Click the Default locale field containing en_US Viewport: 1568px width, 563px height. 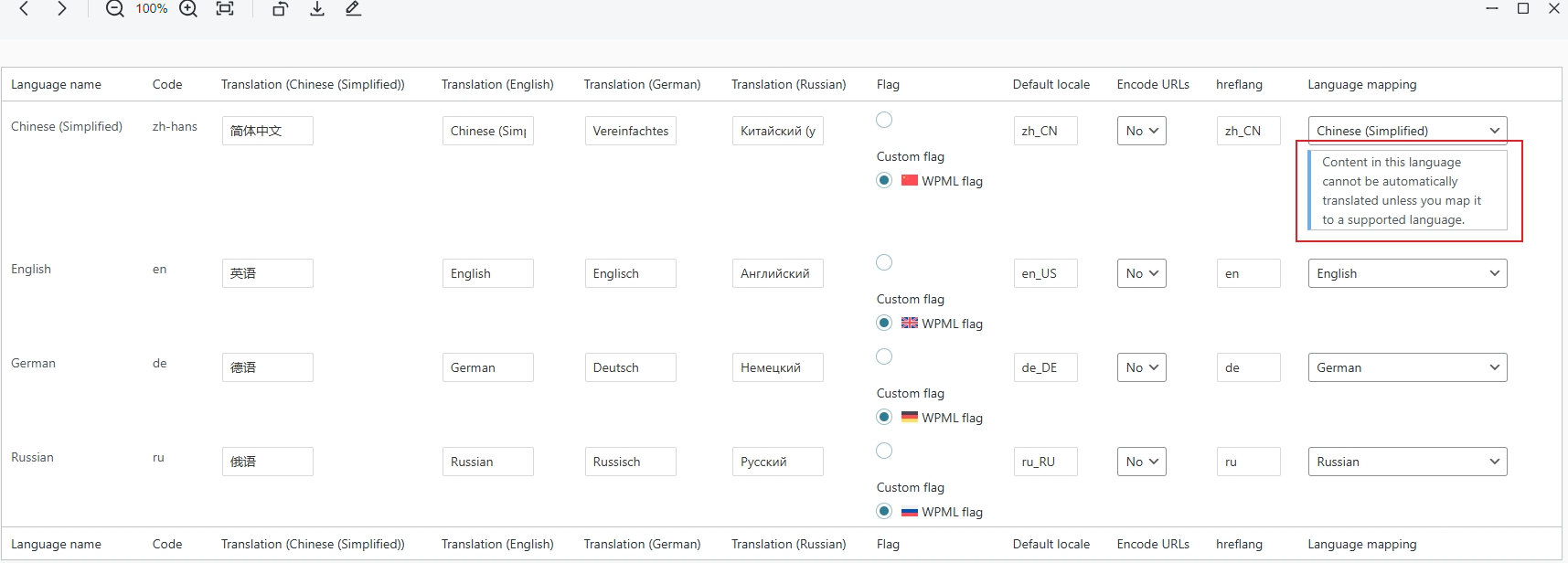[x=1045, y=273]
